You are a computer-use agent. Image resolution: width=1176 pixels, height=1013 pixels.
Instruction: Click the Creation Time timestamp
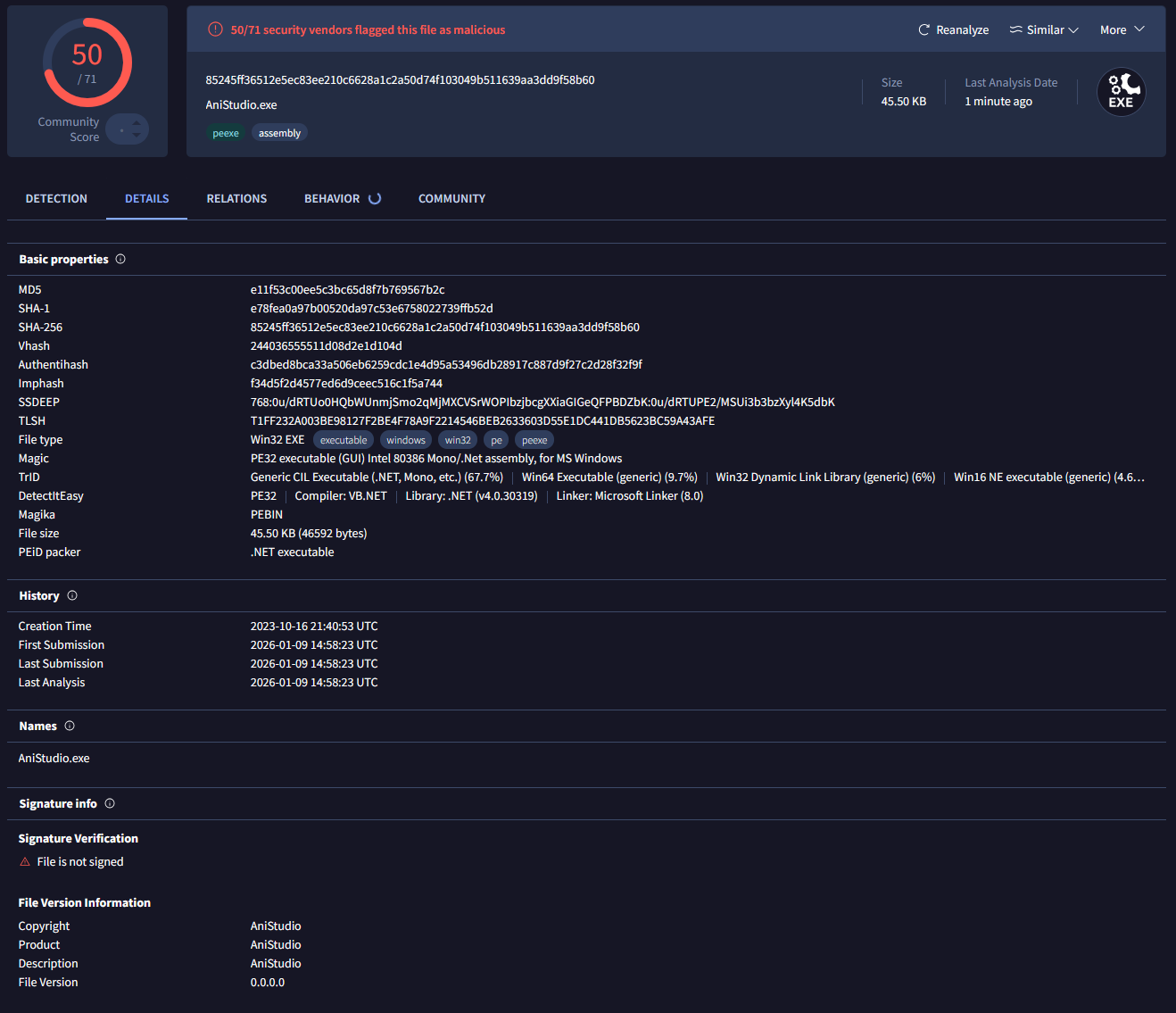(x=314, y=627)
